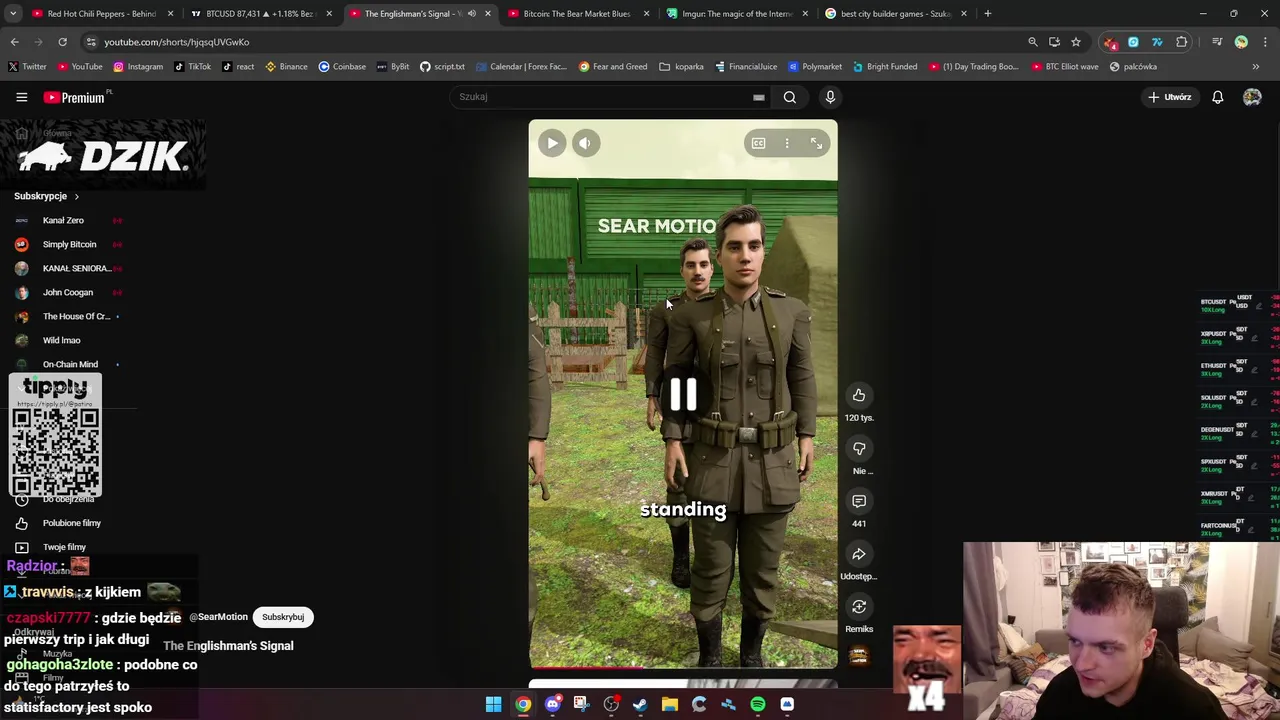
Task: Open the Polymarket bookmark
Action: [815, 67]
